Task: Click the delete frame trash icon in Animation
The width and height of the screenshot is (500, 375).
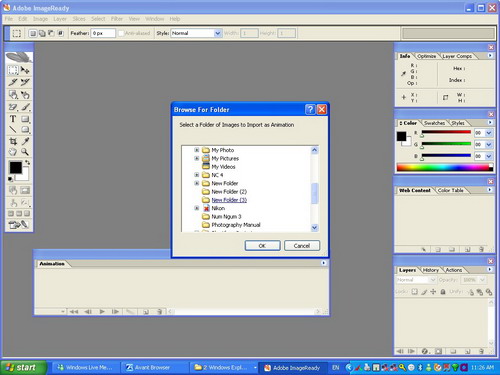Action: tap(159, 312)
